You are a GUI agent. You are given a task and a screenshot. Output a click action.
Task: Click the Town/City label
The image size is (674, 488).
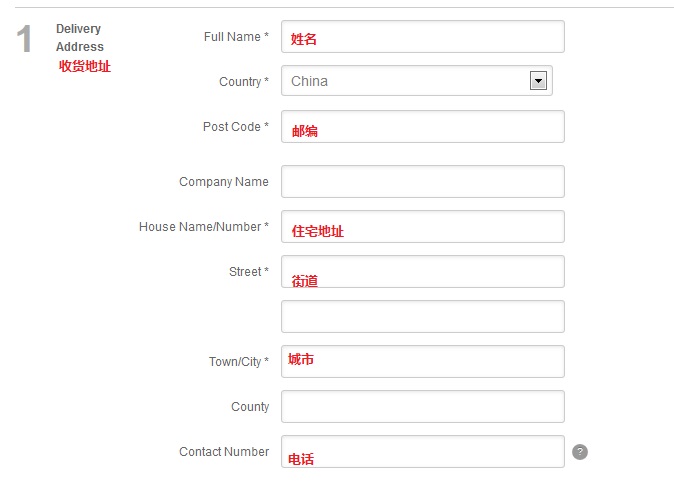click(x=239, y=362)
